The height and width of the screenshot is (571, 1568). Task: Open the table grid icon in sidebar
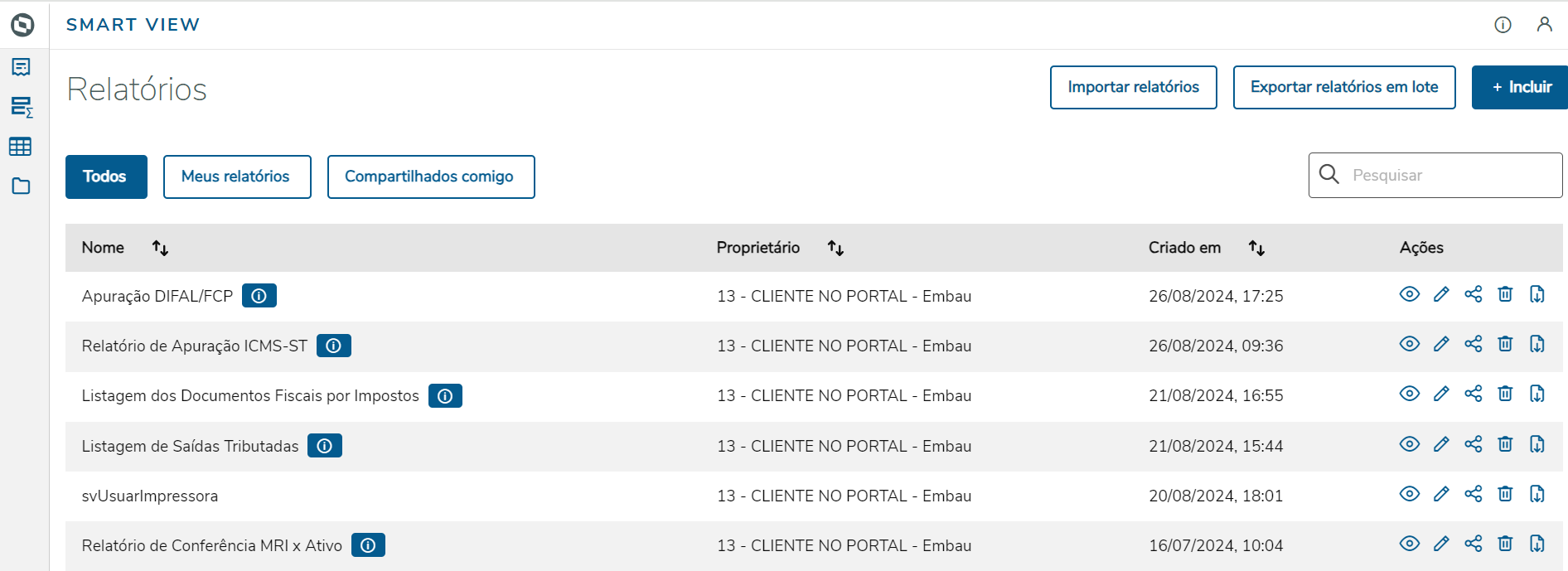tap(21, 147)
